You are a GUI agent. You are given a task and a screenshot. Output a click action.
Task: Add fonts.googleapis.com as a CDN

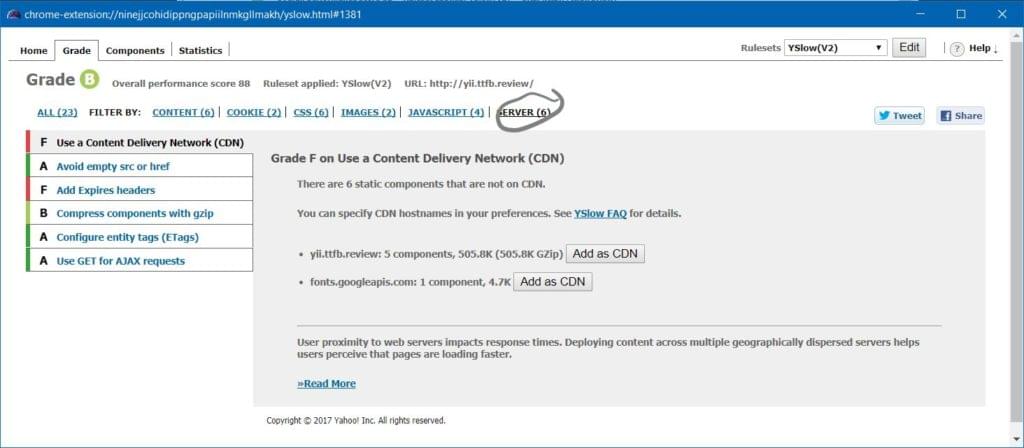(552, 282)
